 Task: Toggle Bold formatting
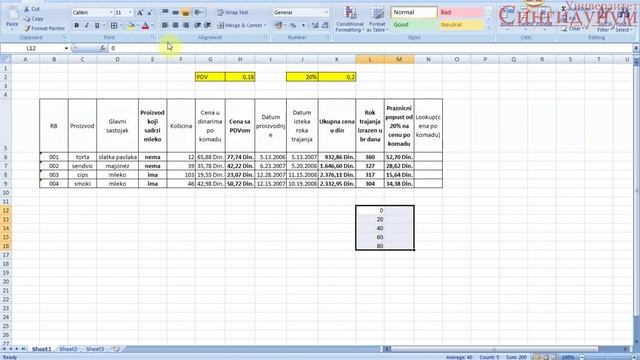click(76, 26)
